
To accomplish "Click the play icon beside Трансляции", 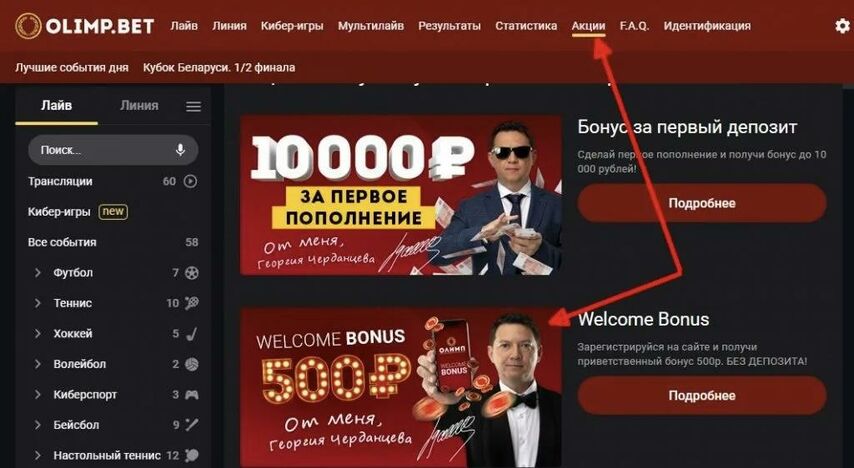I will point(190,181).
